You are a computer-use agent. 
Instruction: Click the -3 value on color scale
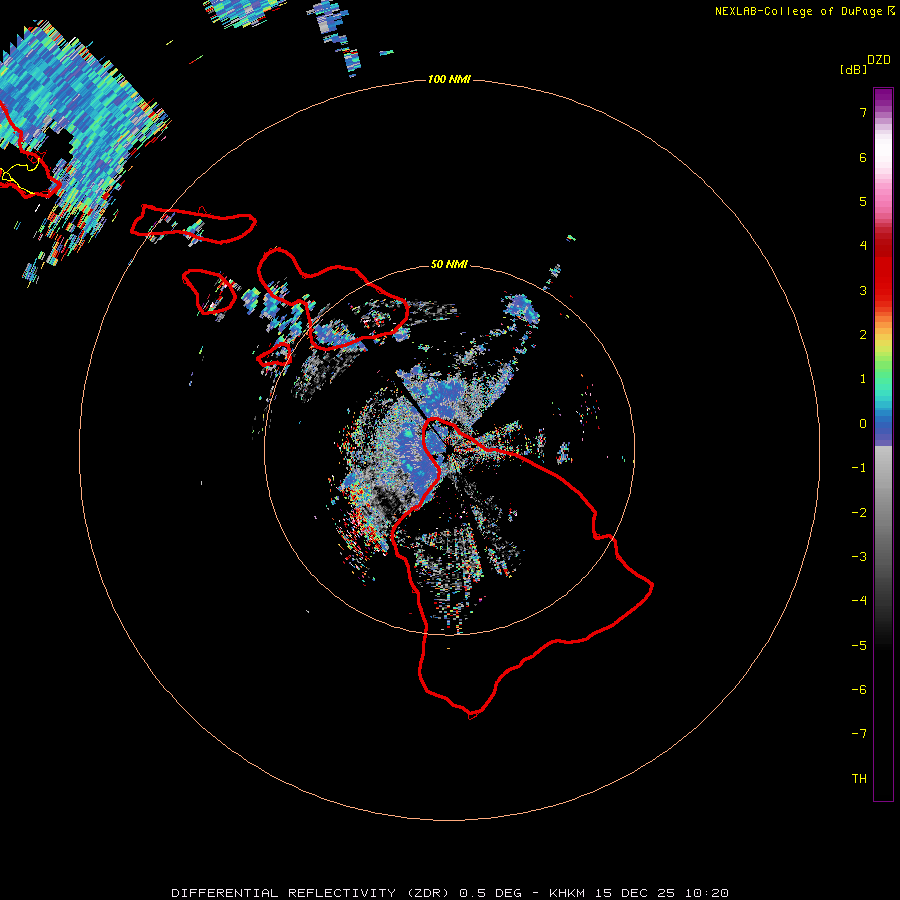click(859, 557)
